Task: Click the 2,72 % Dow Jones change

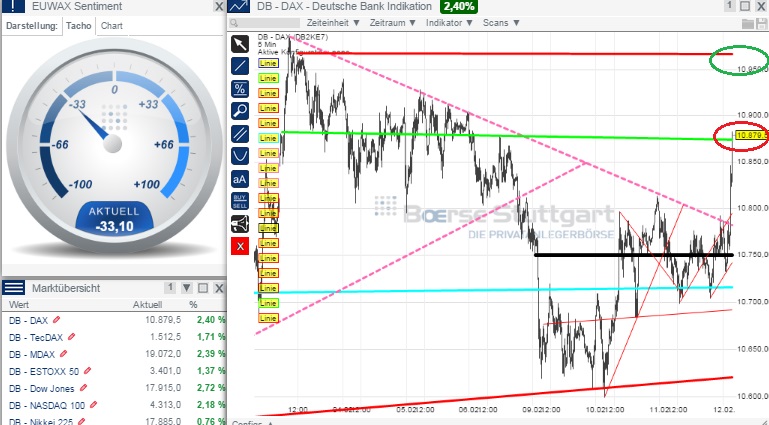Action: [x=211, y=388]
